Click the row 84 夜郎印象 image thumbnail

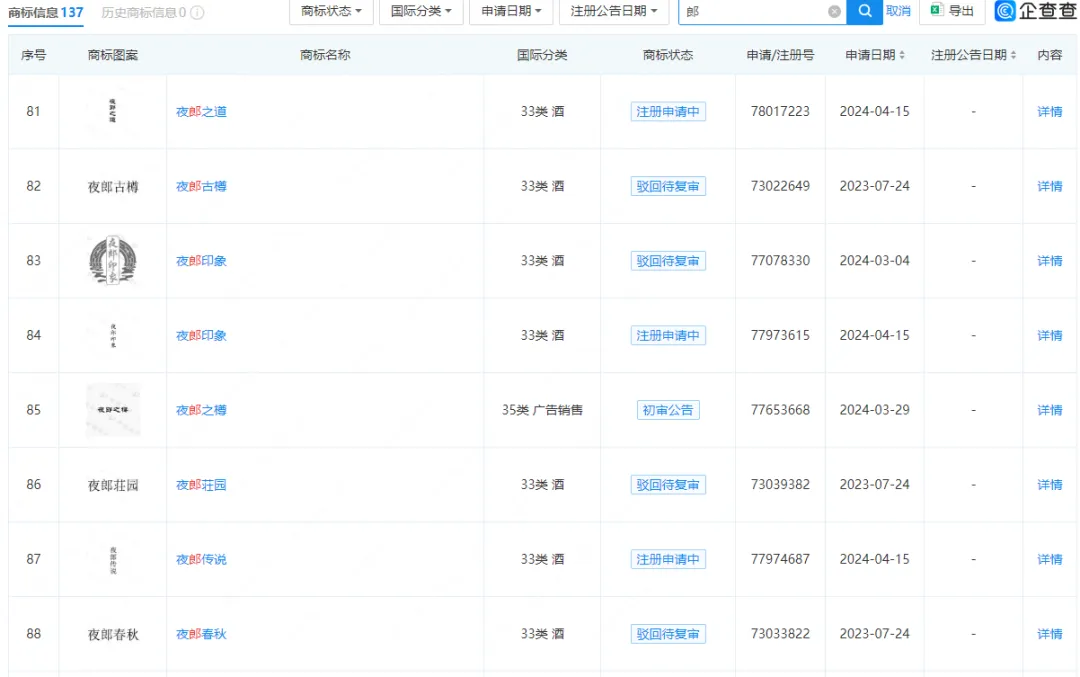click(113, 335)
